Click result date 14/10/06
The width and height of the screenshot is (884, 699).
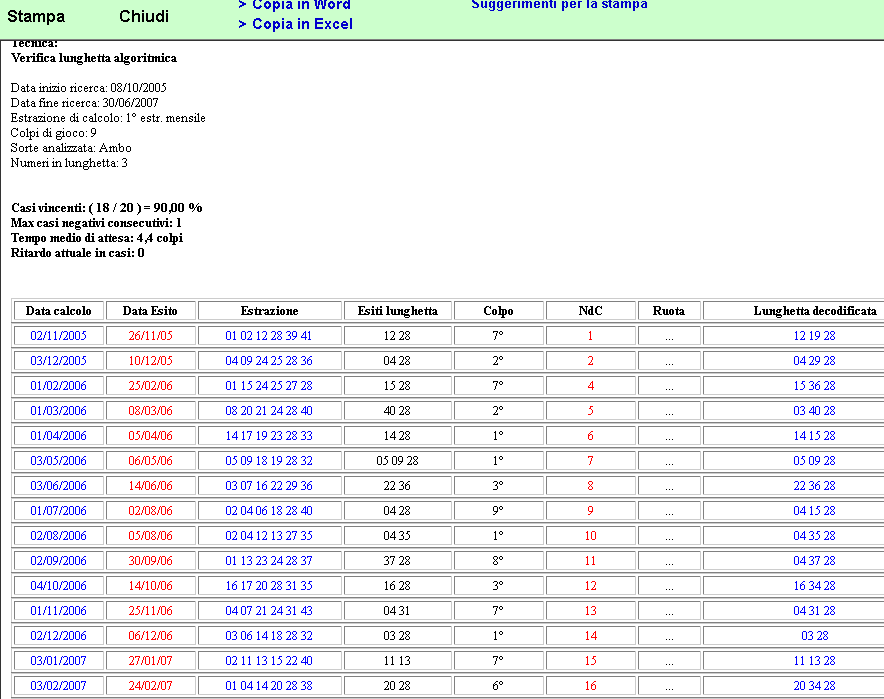coord(151,586)
